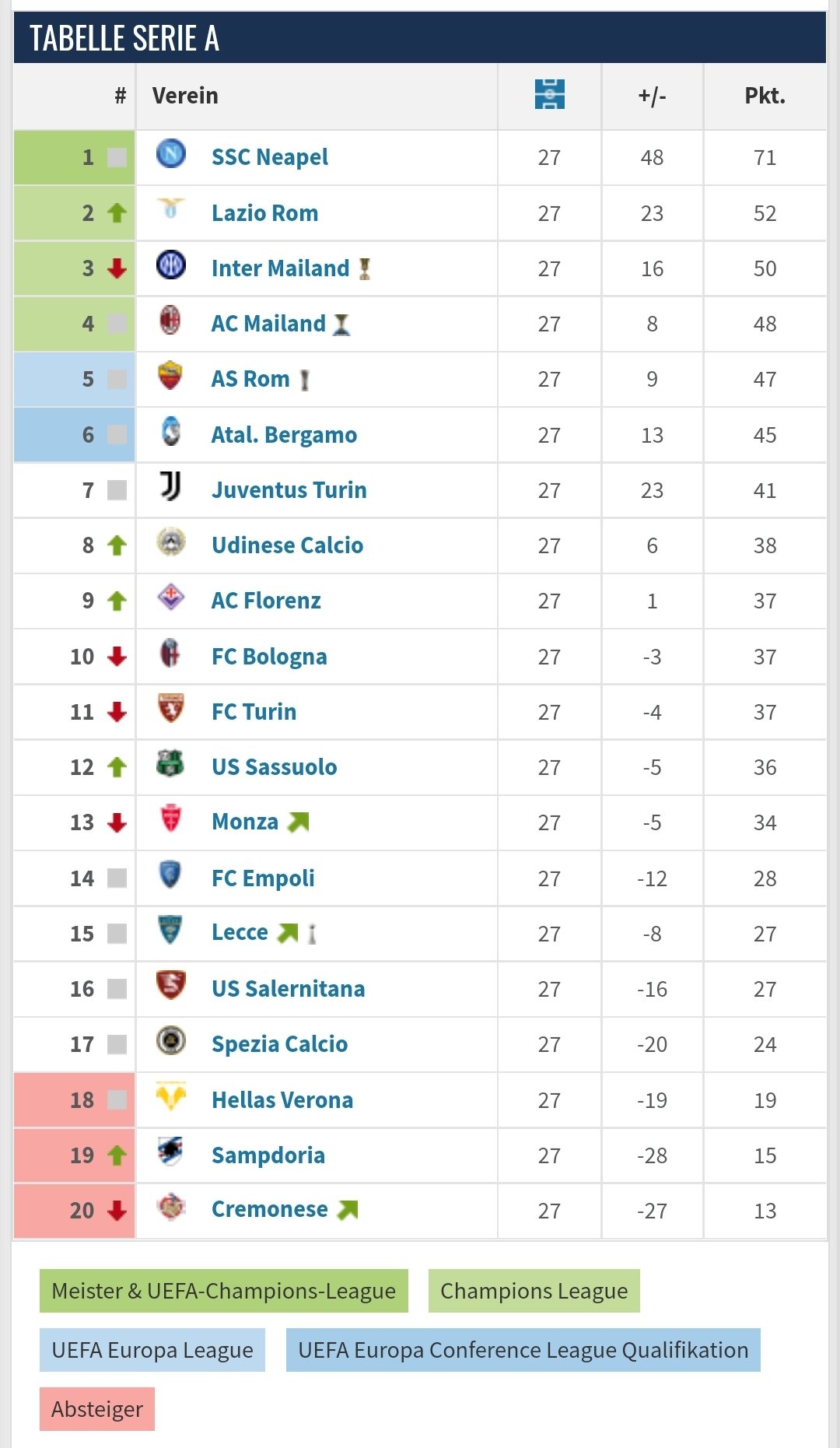Open the US Salernitana team link
The width and height of the screenshot is (840, 1448).
pos(288,989)
